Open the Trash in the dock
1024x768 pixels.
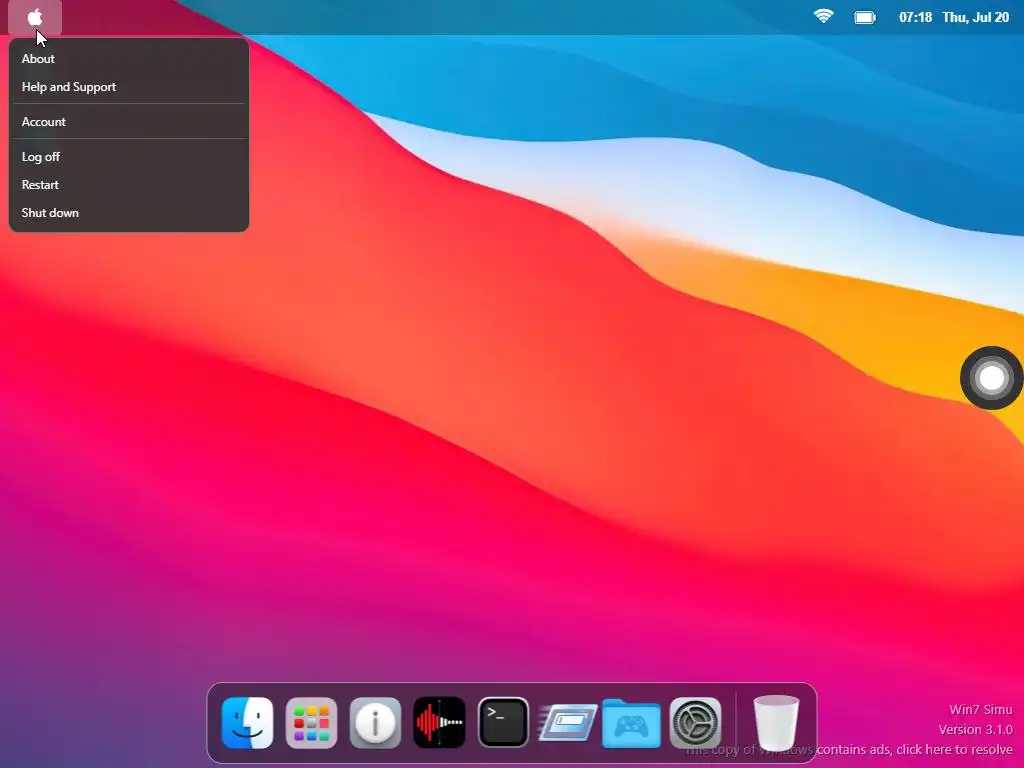pyautogui.click(x=776, y=723)
